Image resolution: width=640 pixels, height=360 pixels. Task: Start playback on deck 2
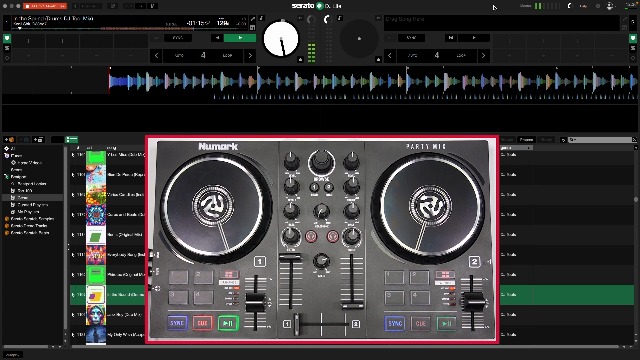[474, 38]
